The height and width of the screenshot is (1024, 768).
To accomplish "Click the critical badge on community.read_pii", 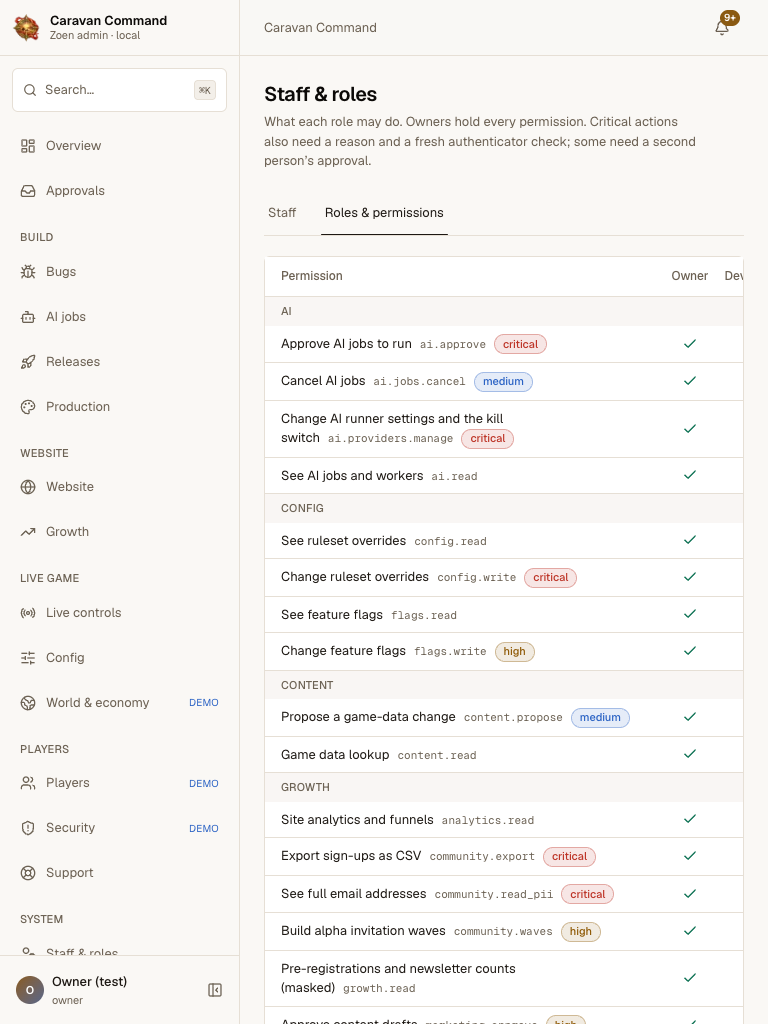I will 588,894.
